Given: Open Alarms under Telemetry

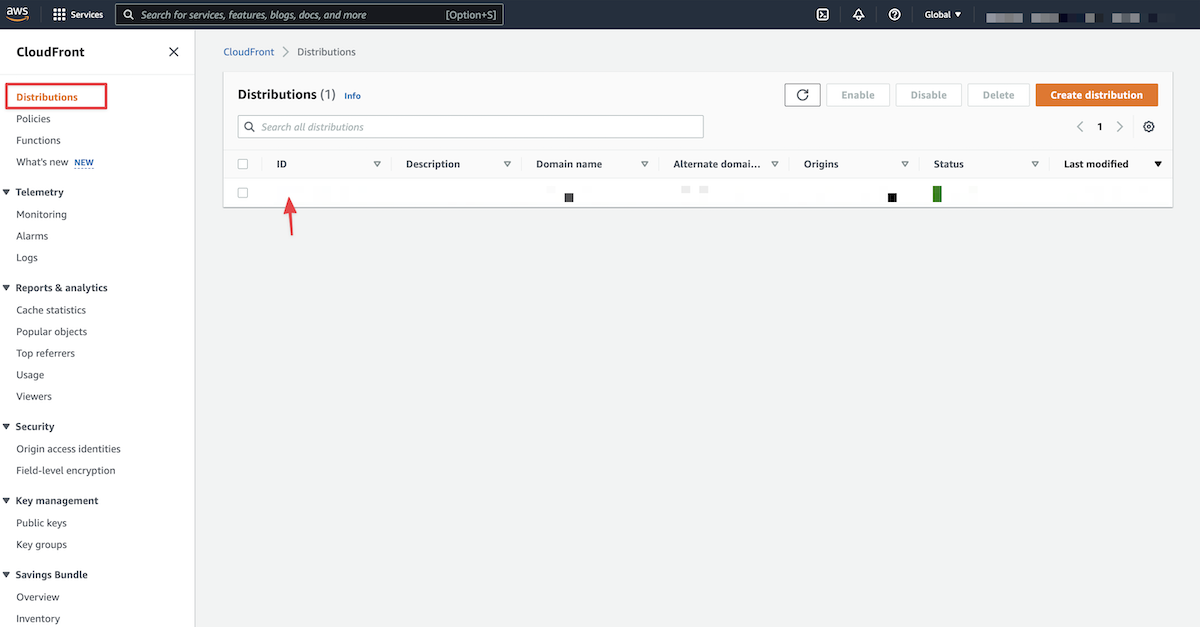Looking at the screenshot, I should pos(32,236).
